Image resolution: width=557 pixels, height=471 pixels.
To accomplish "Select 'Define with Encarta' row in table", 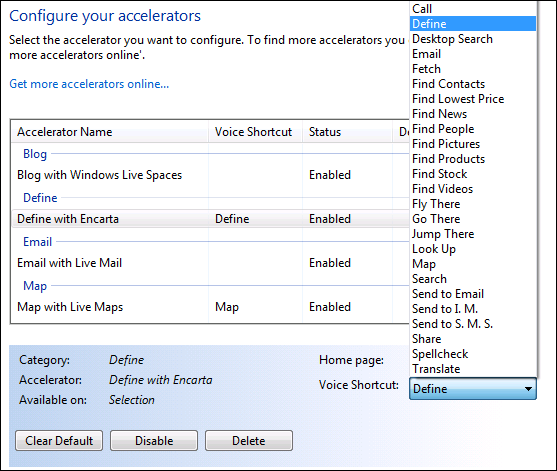I will [x=210, y=219].
